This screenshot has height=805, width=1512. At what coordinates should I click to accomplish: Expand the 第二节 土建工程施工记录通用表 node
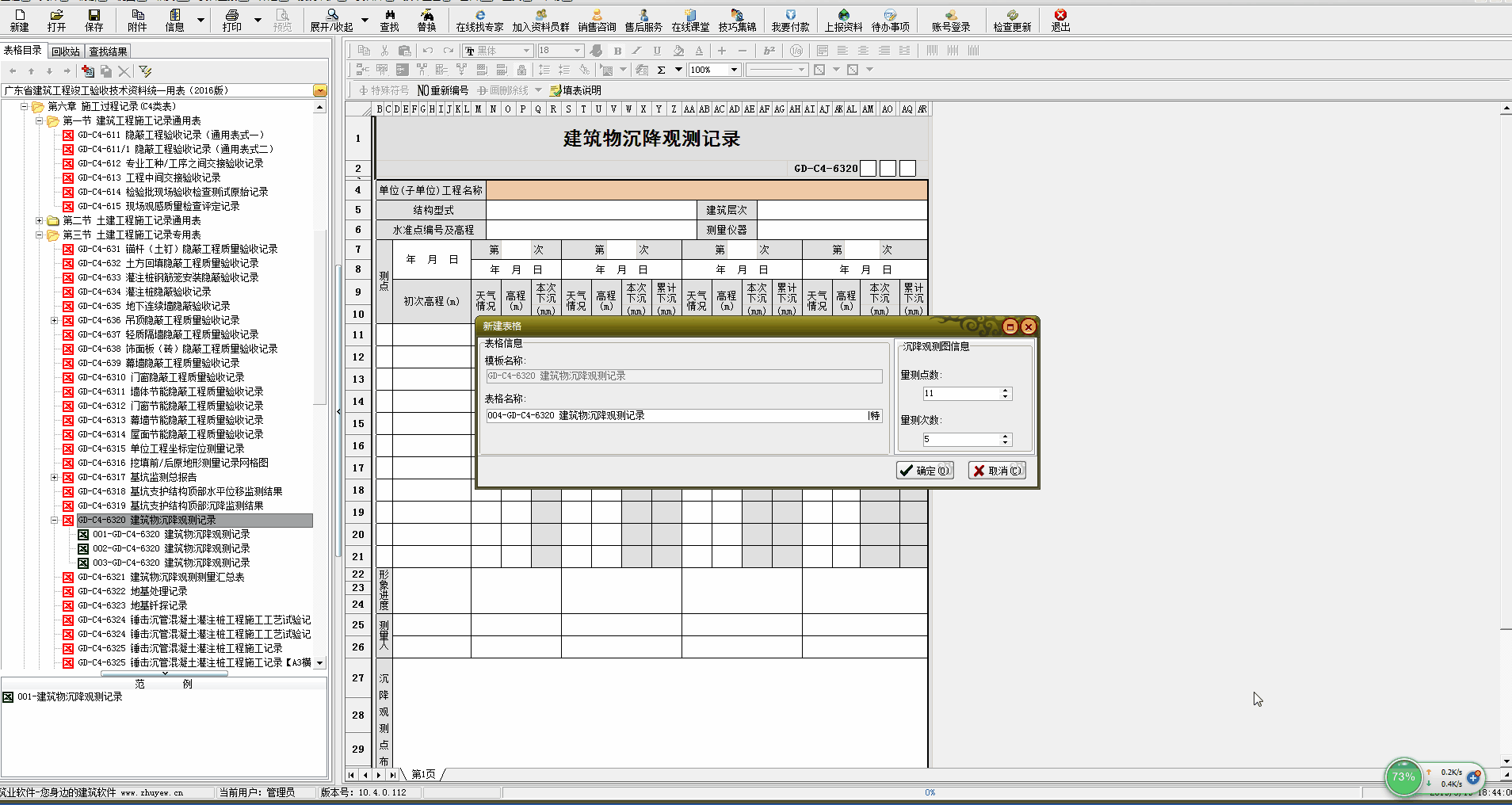[40, 221]
